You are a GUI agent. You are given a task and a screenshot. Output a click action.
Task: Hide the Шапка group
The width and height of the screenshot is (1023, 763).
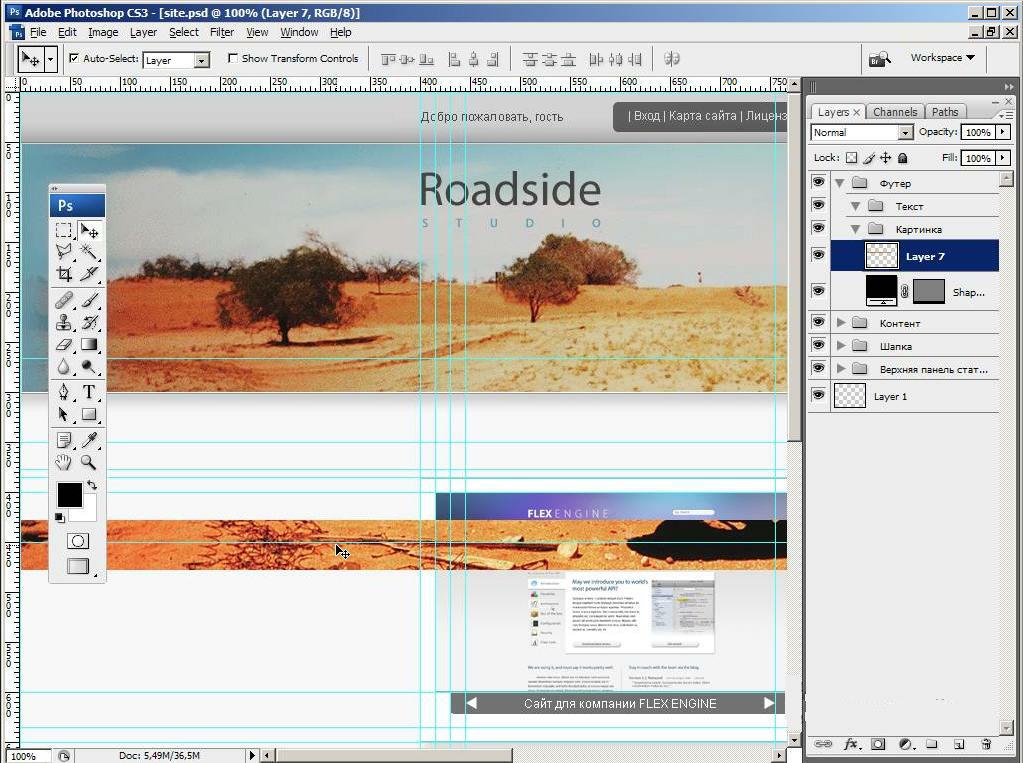818,345
